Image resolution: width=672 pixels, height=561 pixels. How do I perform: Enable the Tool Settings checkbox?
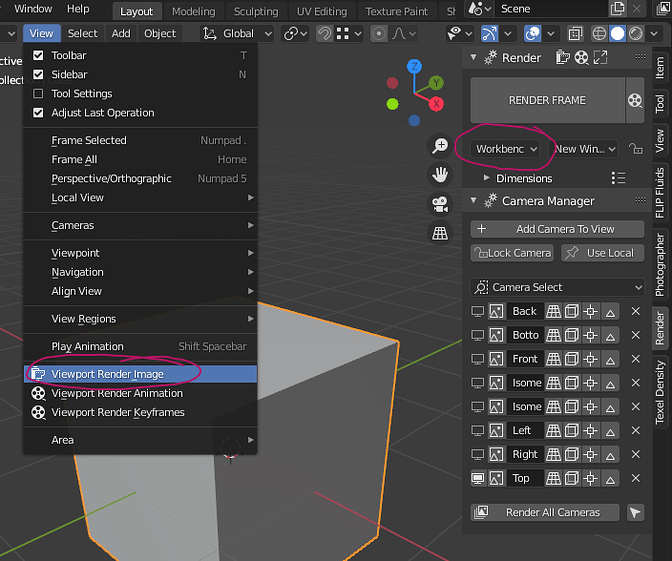pyautogui.click(x=38, y=93)
